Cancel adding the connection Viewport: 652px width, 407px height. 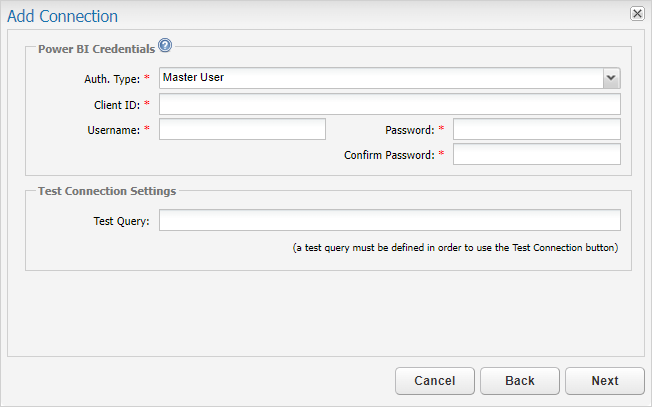click(435, 381)
